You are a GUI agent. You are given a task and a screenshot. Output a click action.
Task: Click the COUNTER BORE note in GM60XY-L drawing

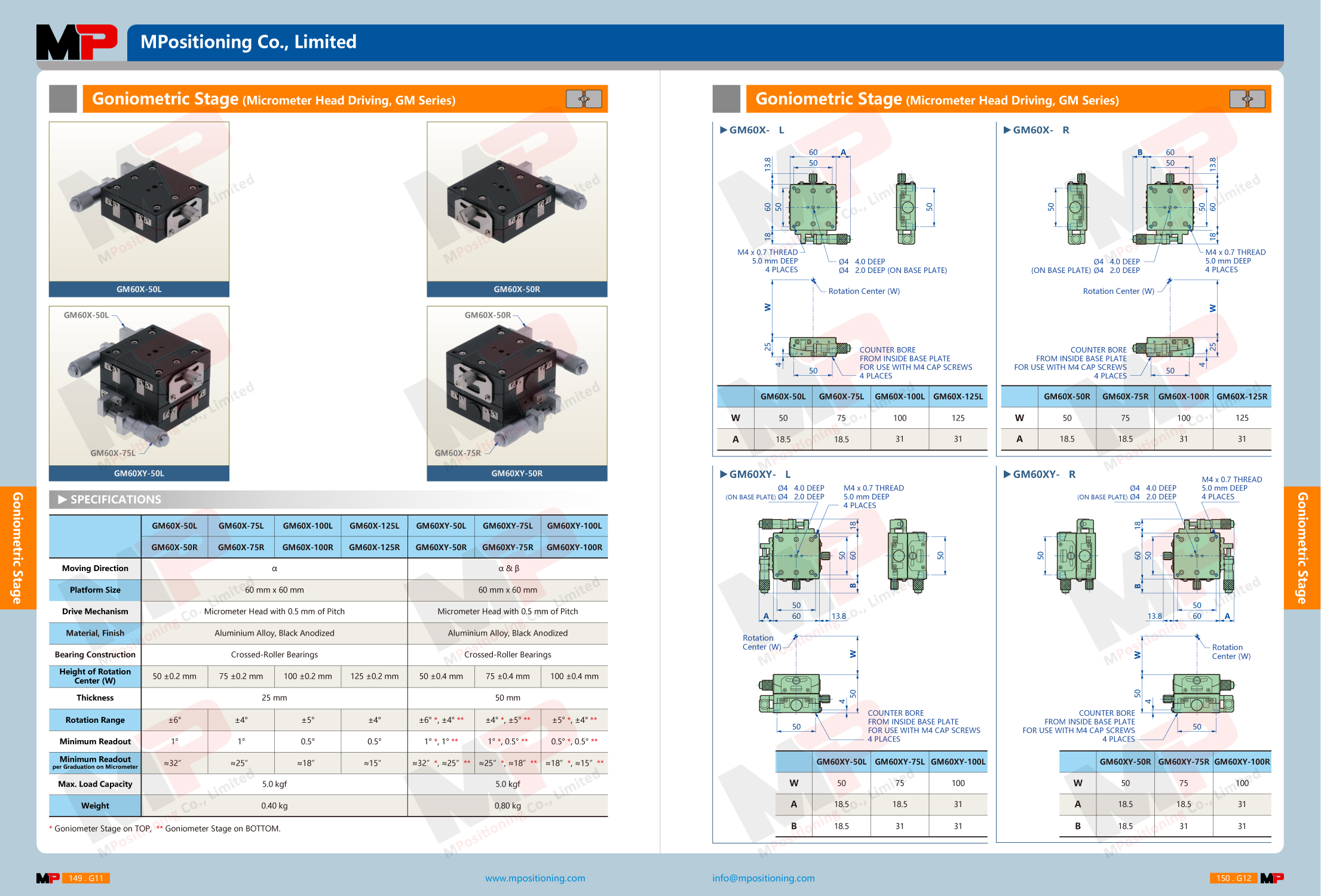click(x=924, y=726)
